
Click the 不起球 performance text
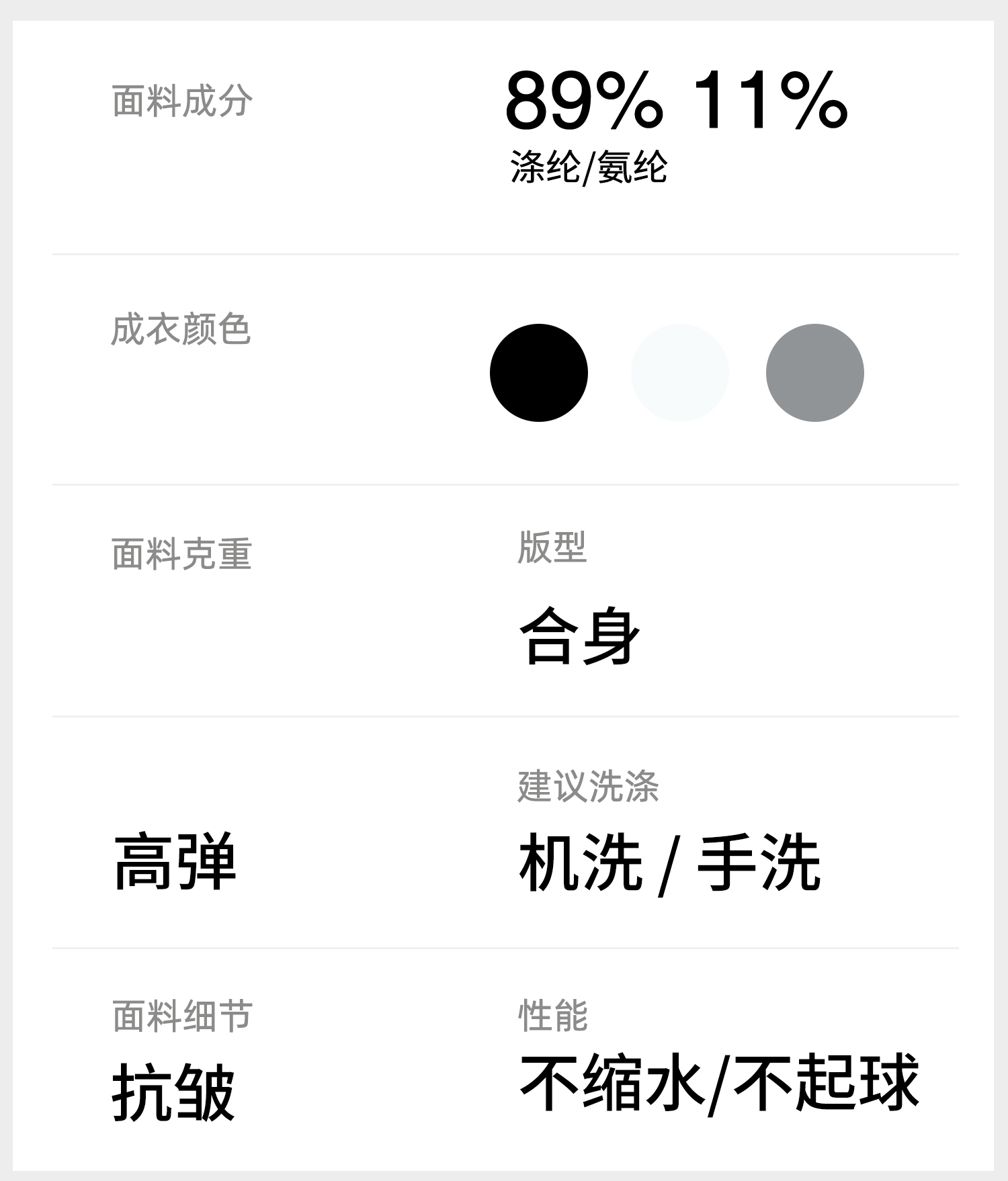[x=826, y=1082]
